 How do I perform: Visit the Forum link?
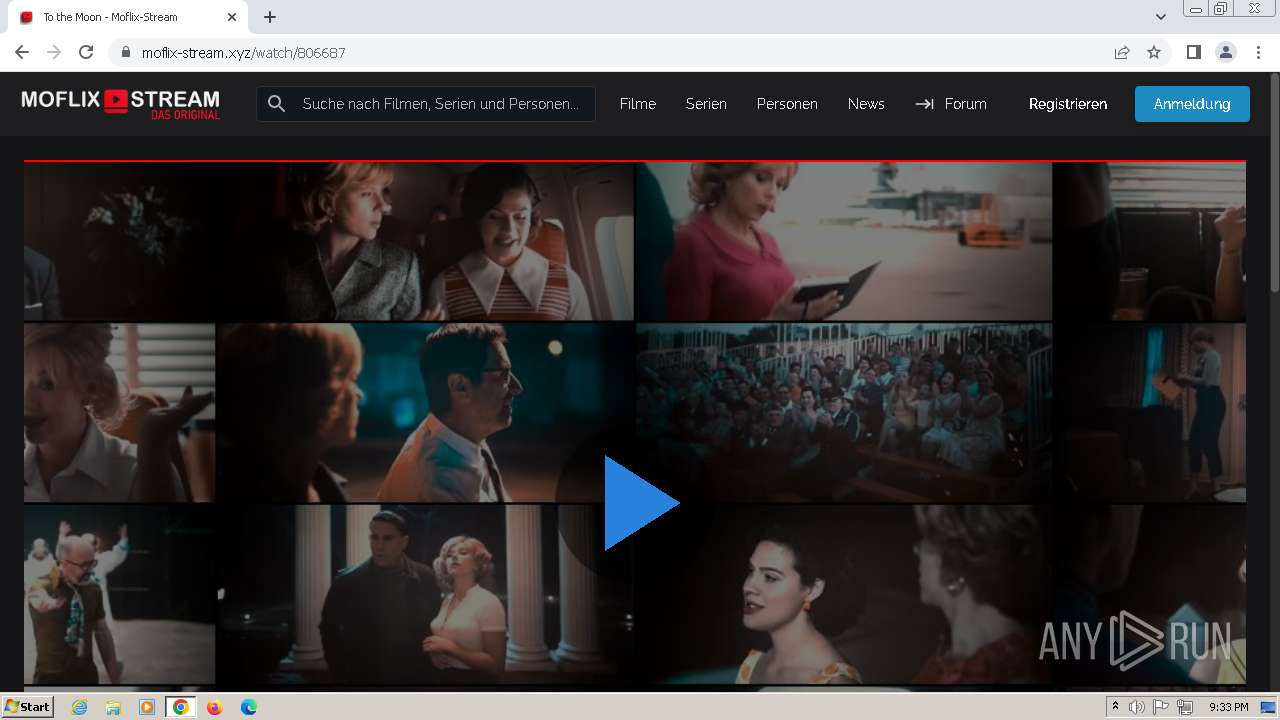(x=951, y=104)
